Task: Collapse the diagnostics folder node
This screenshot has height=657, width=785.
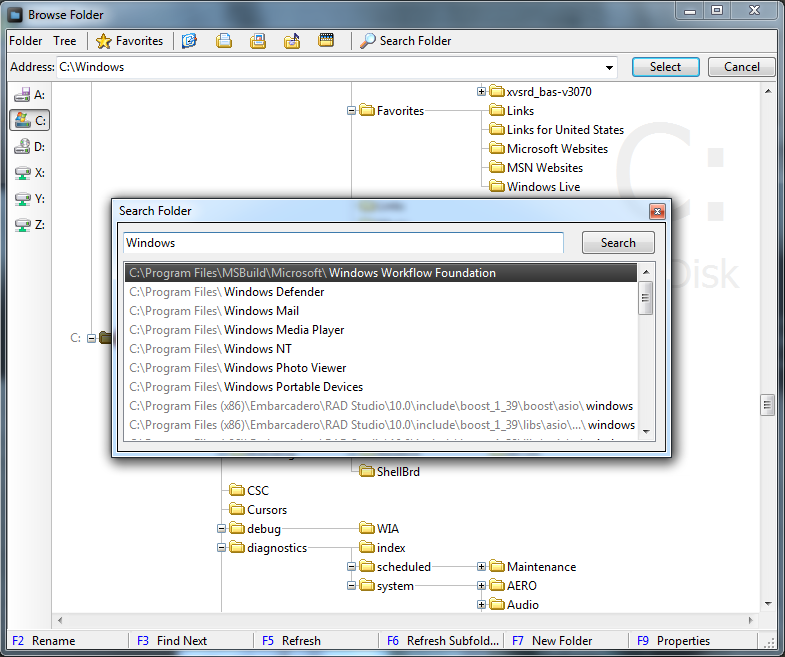Action: [x=221, y=548]
